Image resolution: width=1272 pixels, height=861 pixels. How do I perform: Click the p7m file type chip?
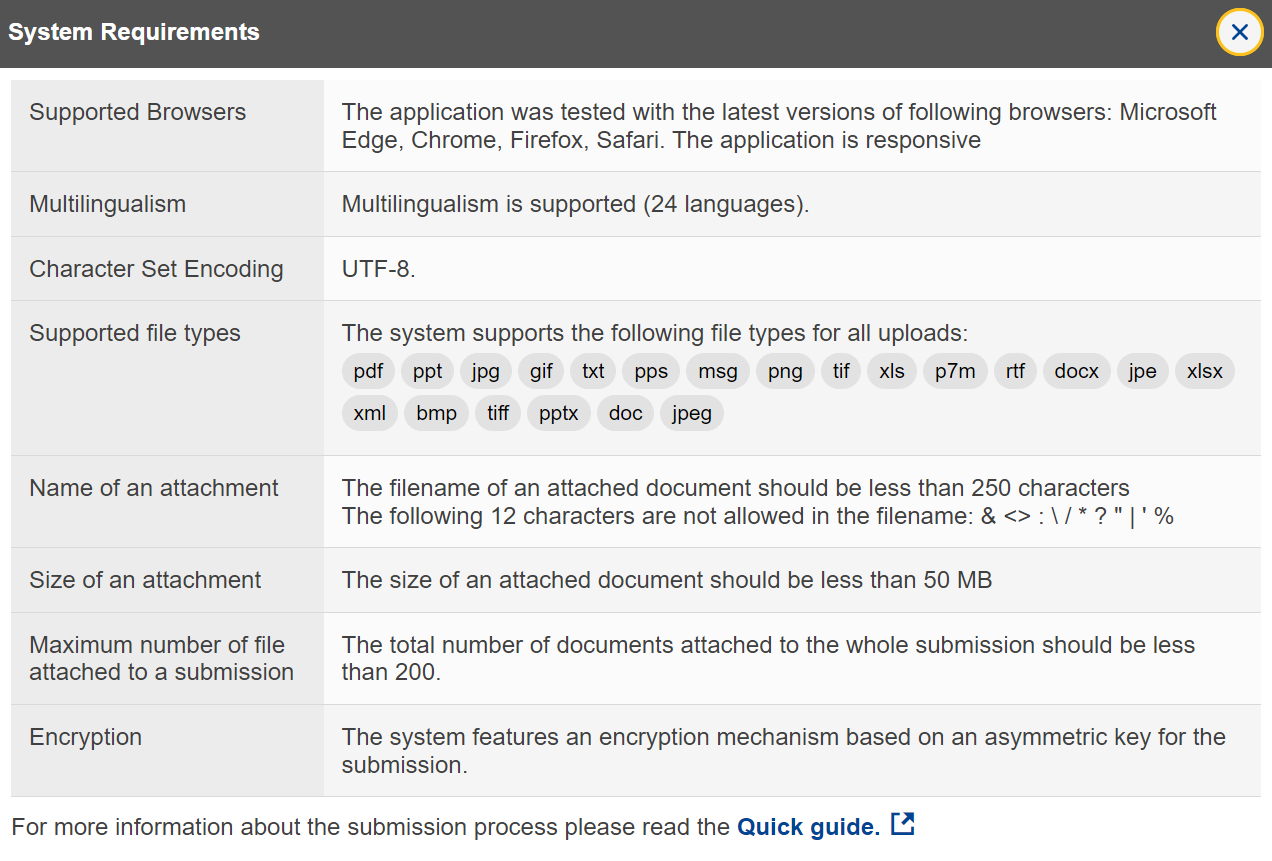click(x=955, y=372)
